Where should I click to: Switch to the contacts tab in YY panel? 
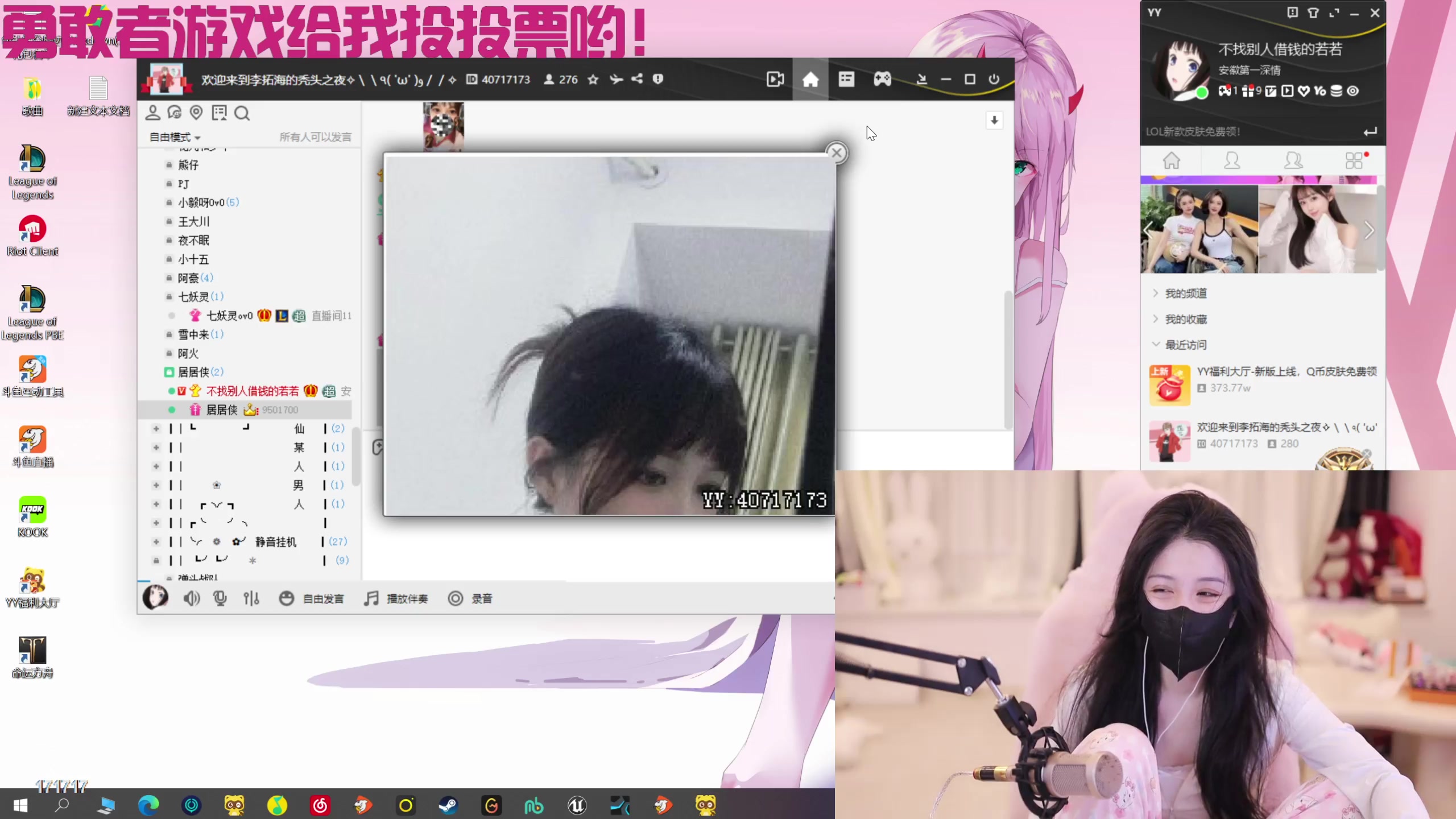(1232, 161)
